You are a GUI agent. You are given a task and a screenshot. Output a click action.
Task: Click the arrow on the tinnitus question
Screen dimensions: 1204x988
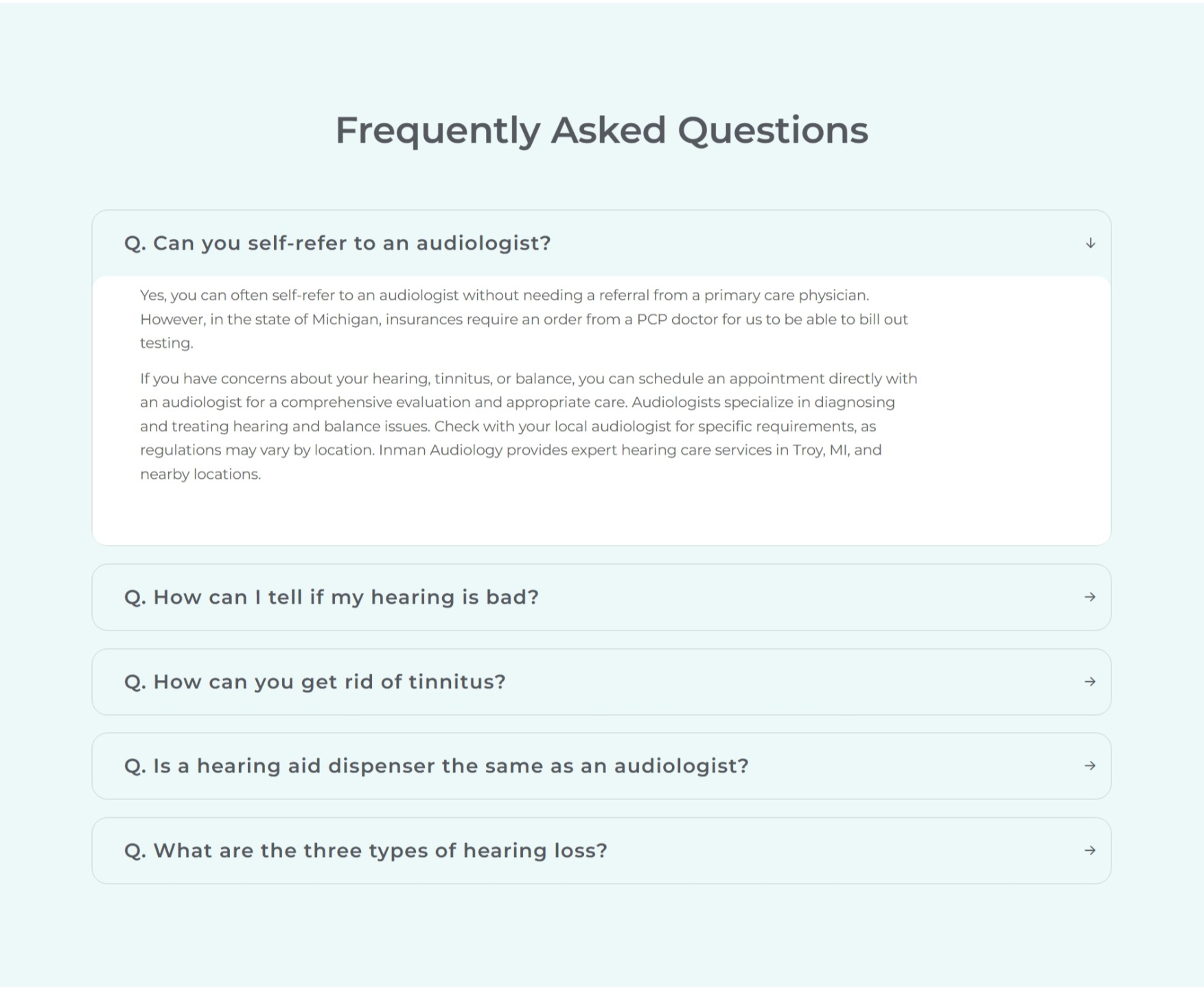pyautogui.click(x=1090, y=682)
